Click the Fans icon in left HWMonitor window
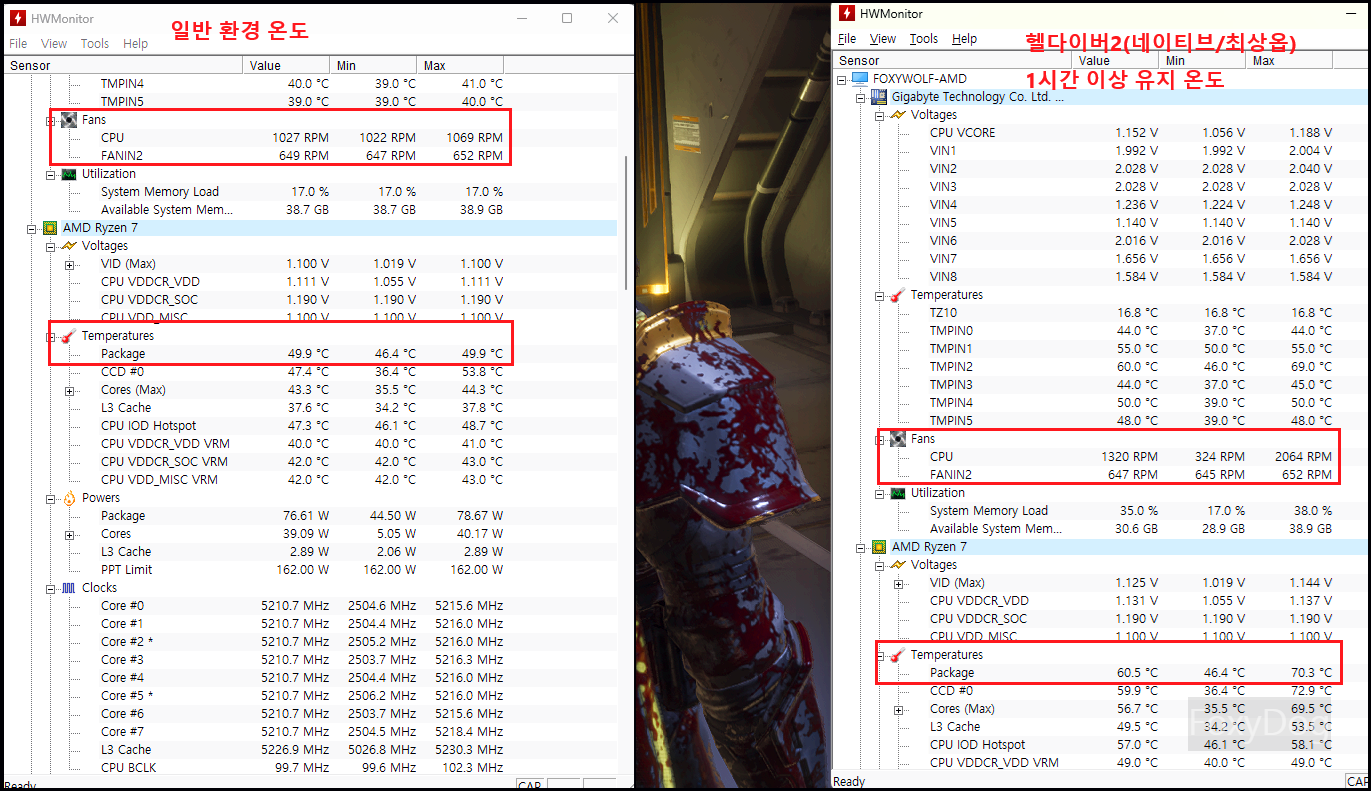The height and width of the screenshot is (791, 1371). click(x=69, y=120)
